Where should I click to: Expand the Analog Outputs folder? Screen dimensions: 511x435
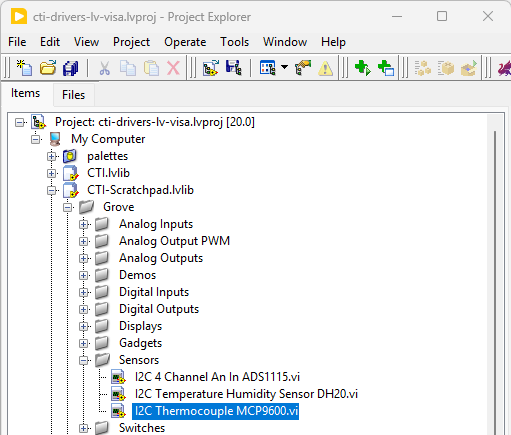pos(84,258)
